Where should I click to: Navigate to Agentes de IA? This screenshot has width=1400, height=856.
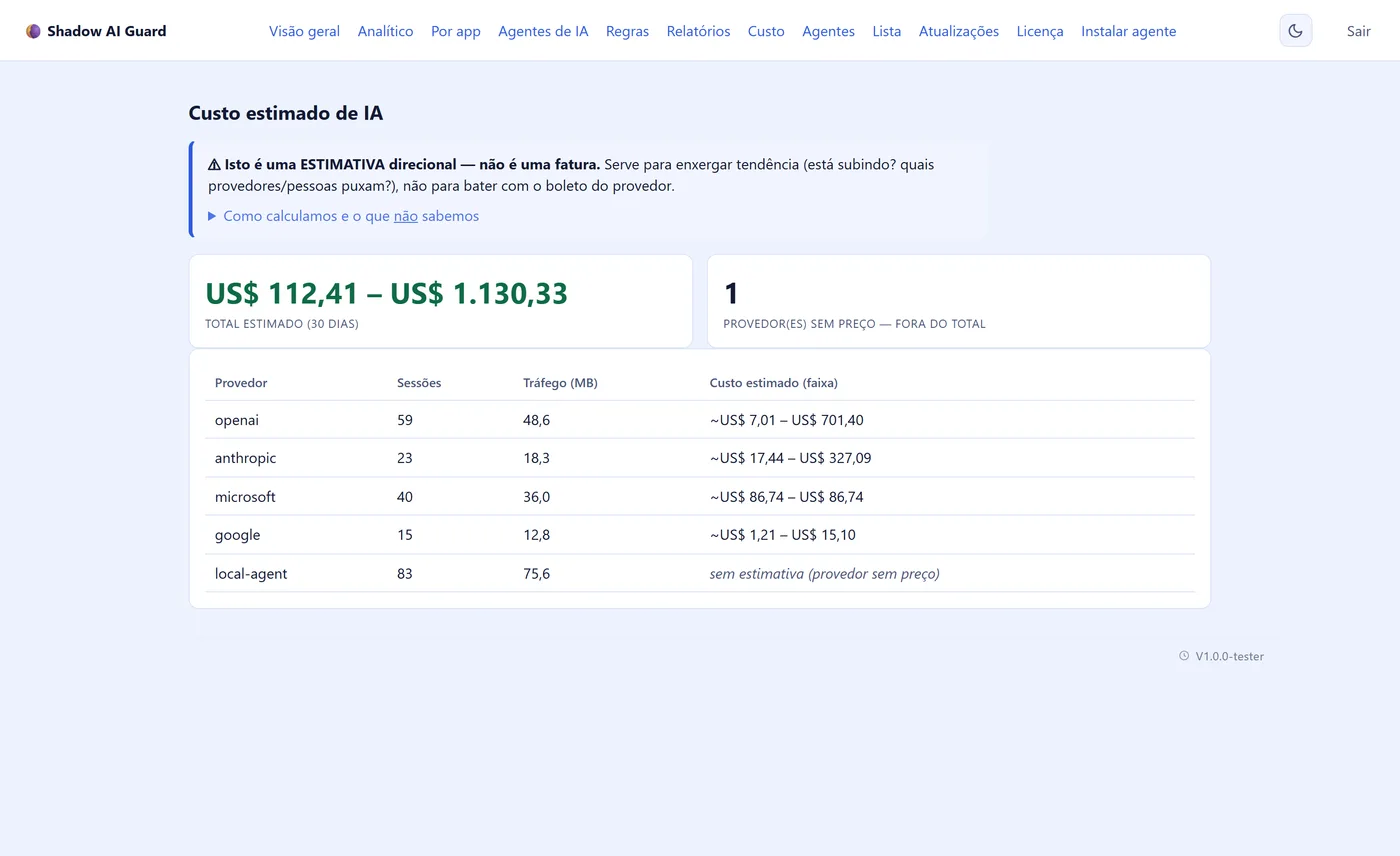543,31
